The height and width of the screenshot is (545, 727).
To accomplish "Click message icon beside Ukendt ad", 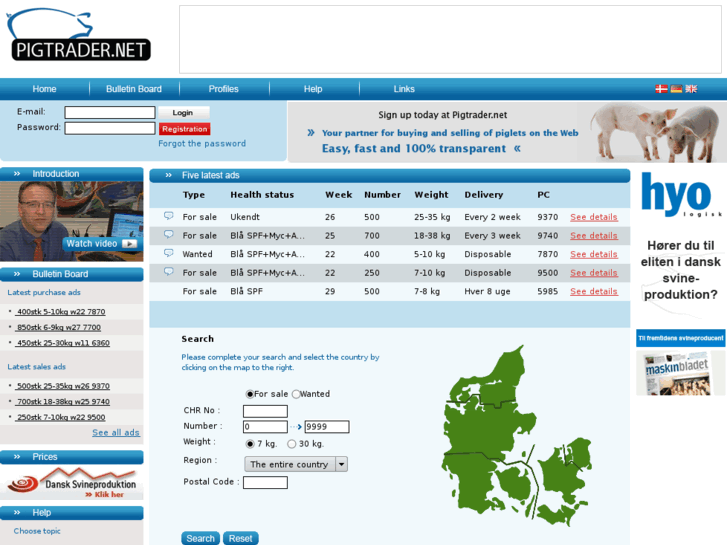I will tap(169, 216).
